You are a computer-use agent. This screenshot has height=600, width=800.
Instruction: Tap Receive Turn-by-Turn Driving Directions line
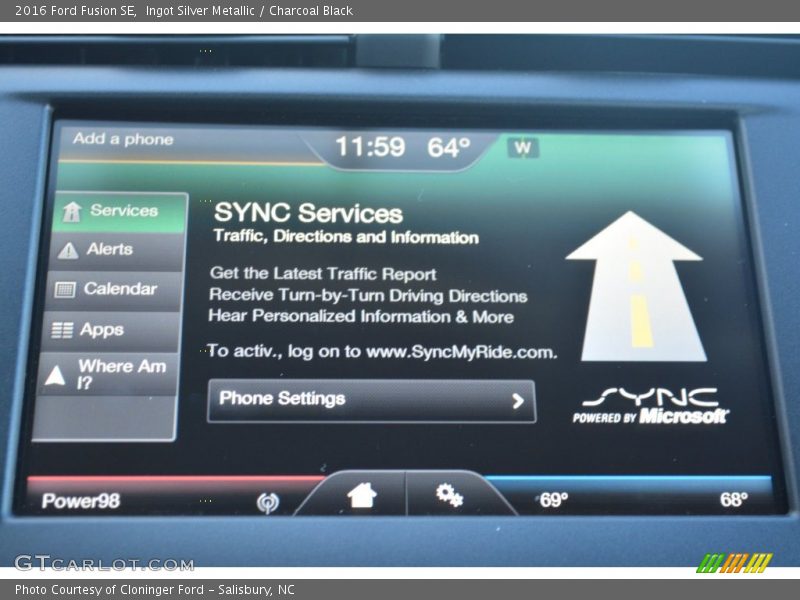pyautogui.click(x=368, y=295)
